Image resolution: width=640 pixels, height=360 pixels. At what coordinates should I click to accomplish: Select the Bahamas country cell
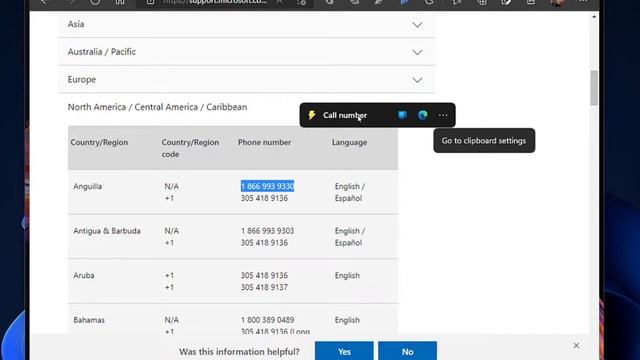click(x=89, y=320)
